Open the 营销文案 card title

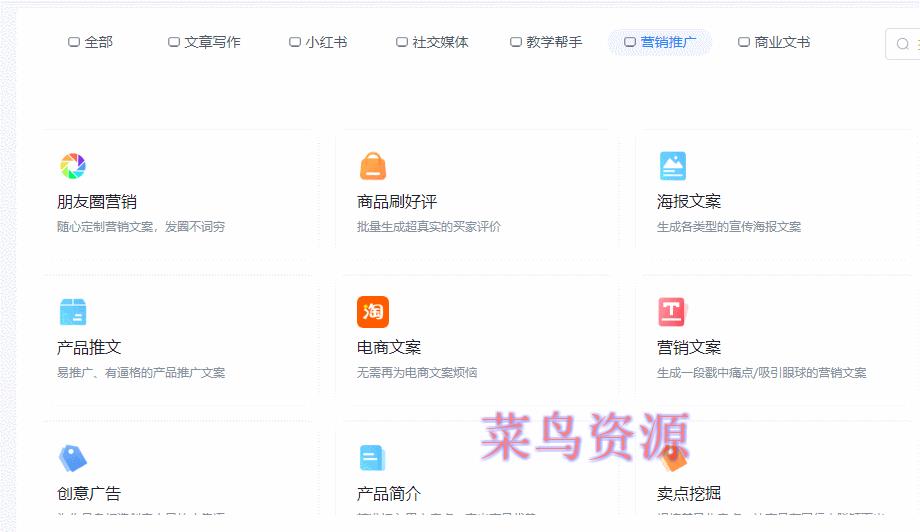689,347
